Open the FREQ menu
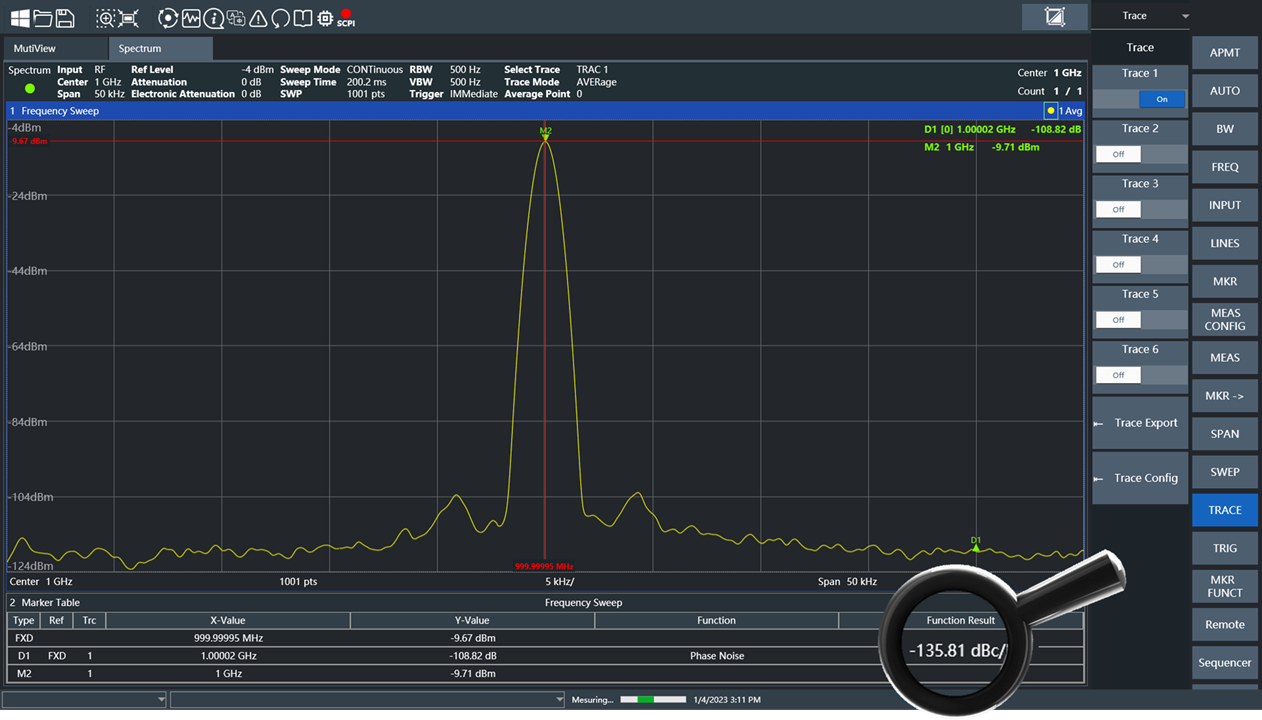 pos(1225,167)
